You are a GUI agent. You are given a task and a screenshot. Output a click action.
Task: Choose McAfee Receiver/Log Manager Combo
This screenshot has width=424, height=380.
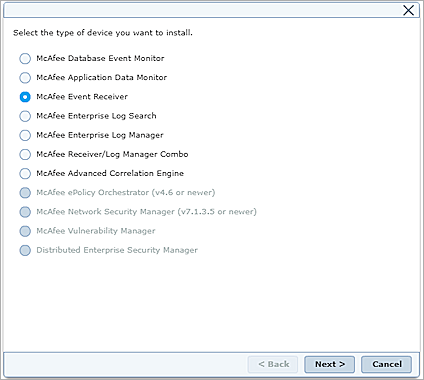tap(25, 154)
